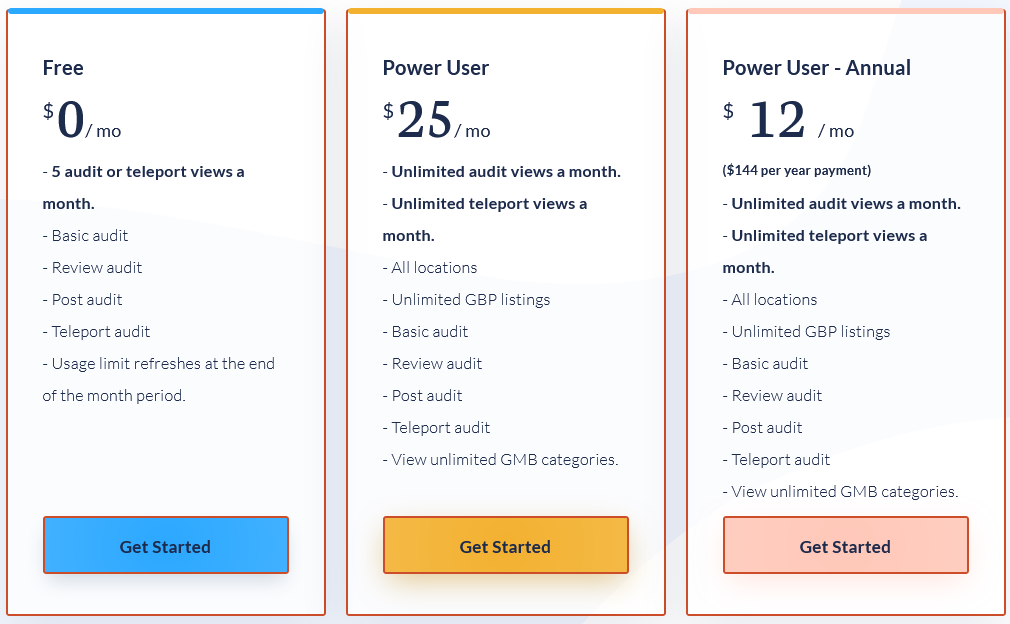This screenshot has width=1010, height=624.
Task: Click the ($144 per year payment) note
Action: (x=796, y=170)
